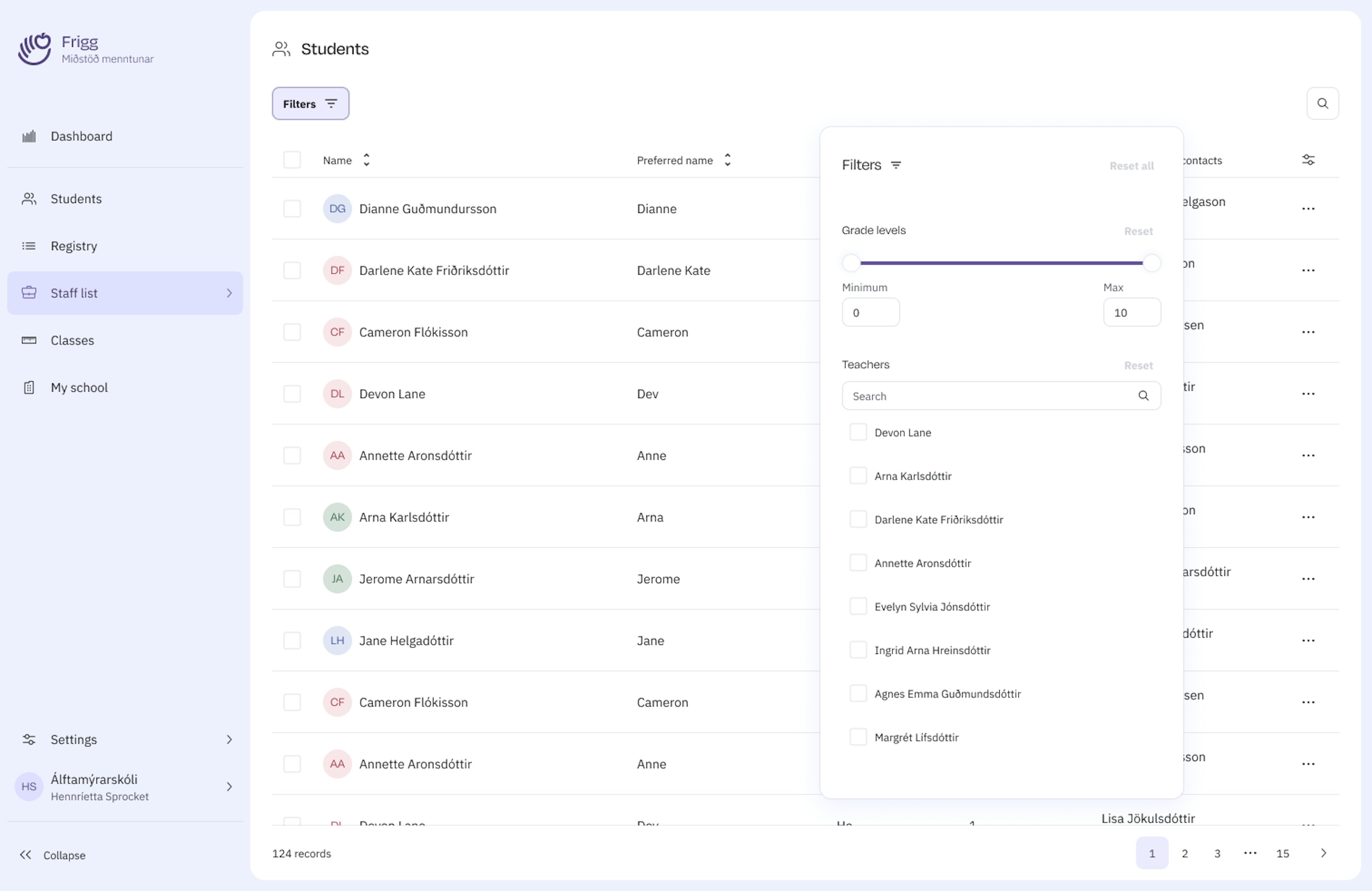This screenshot has height=891, width=1372.
Task: Click the search magnifier icon at top right
Action: coord(1322,104)
